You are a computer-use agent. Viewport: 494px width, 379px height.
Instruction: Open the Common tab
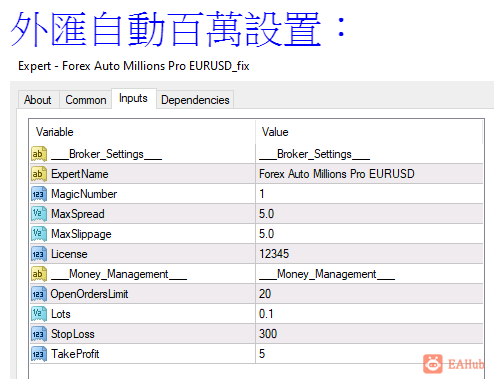point(86,100)
